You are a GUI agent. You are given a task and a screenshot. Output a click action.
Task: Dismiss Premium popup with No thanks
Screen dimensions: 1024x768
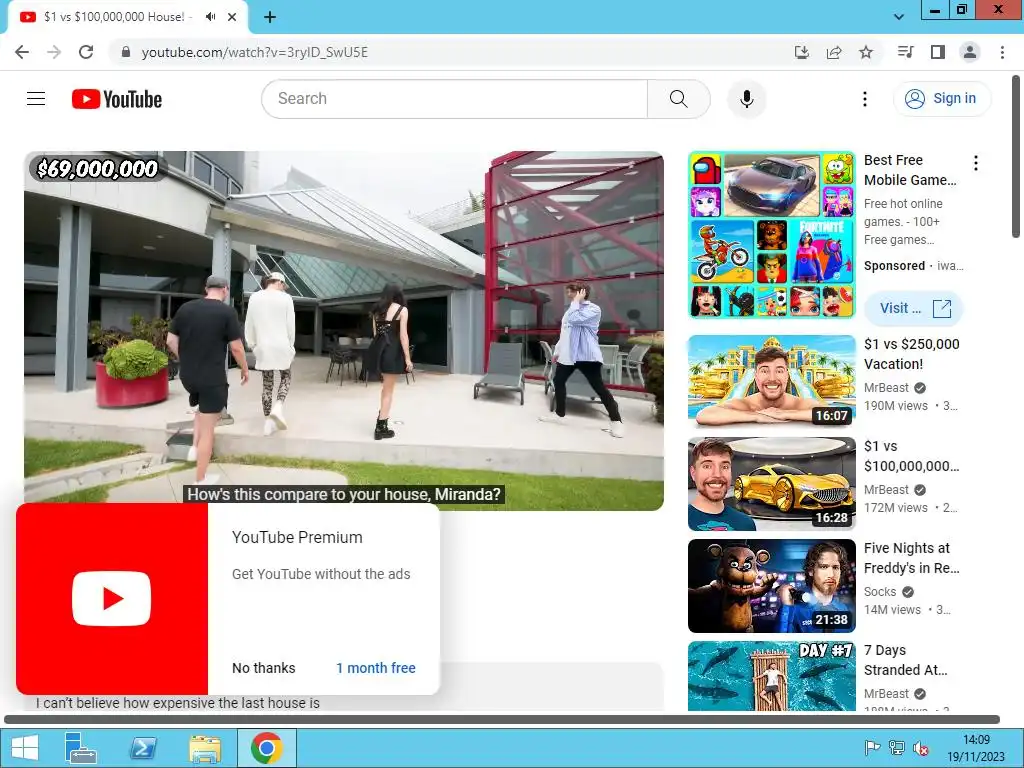coord(264,668)
